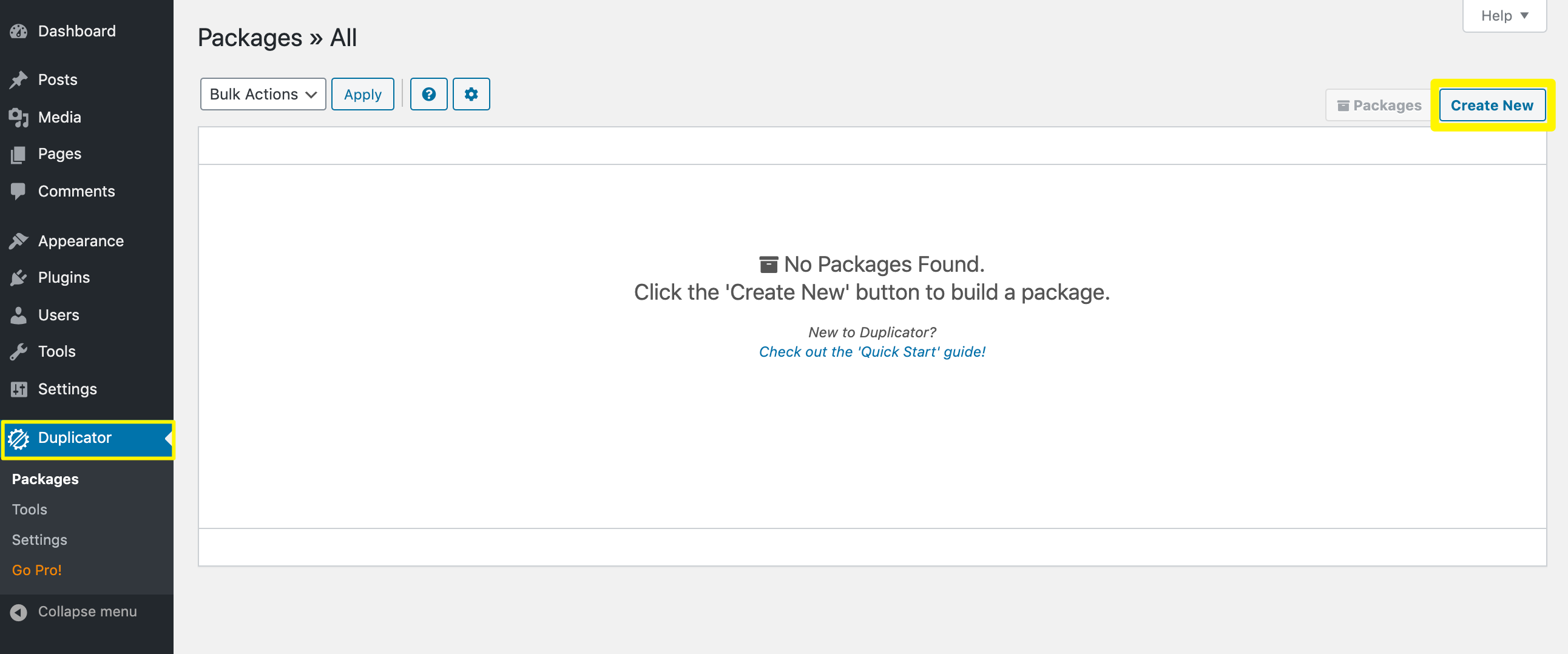Open Duplicator Settings submenu item
The width and height of the screenshot is (1568, 654).
point(39,539)
